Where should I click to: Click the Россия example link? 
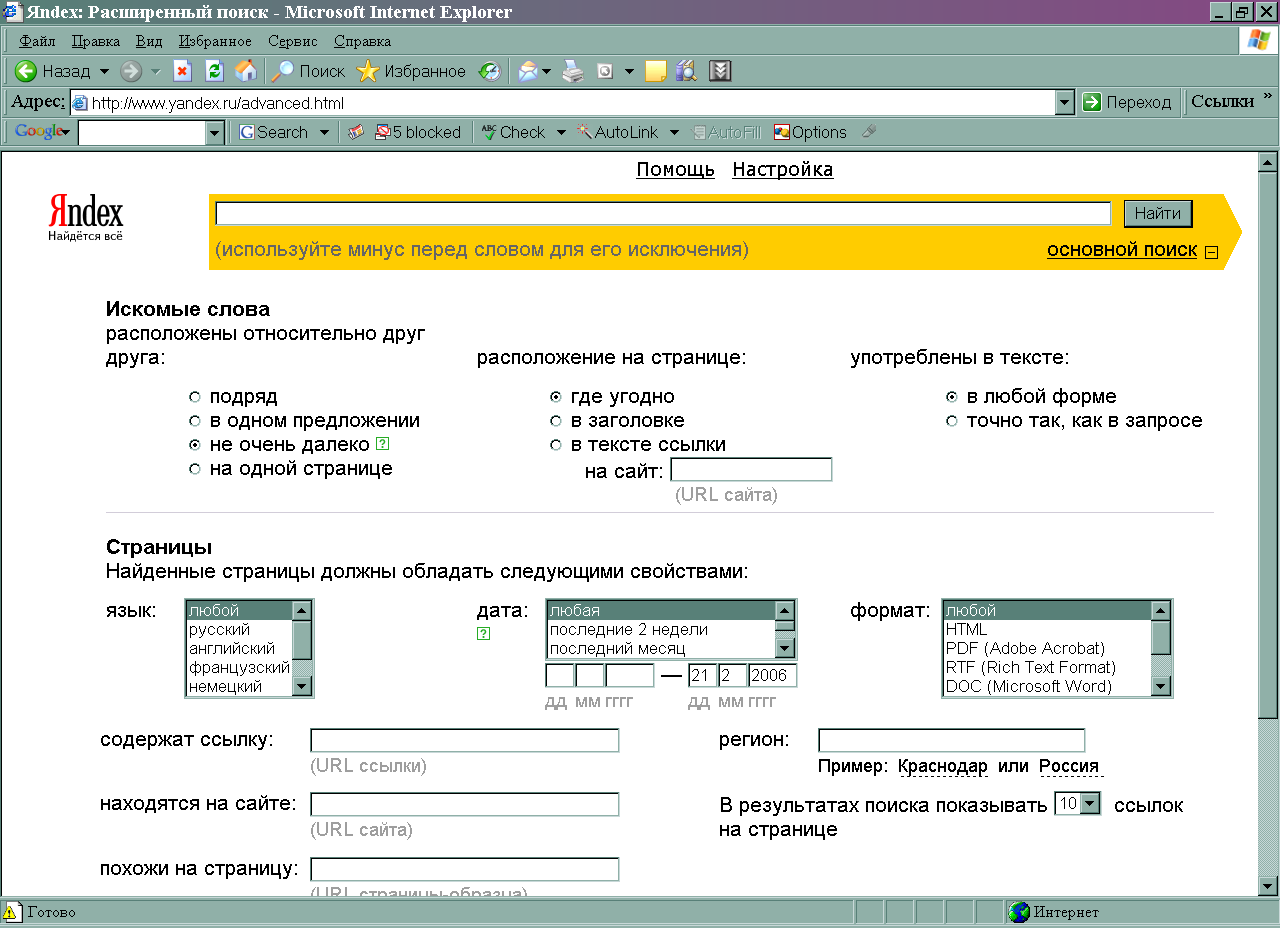1069,766
